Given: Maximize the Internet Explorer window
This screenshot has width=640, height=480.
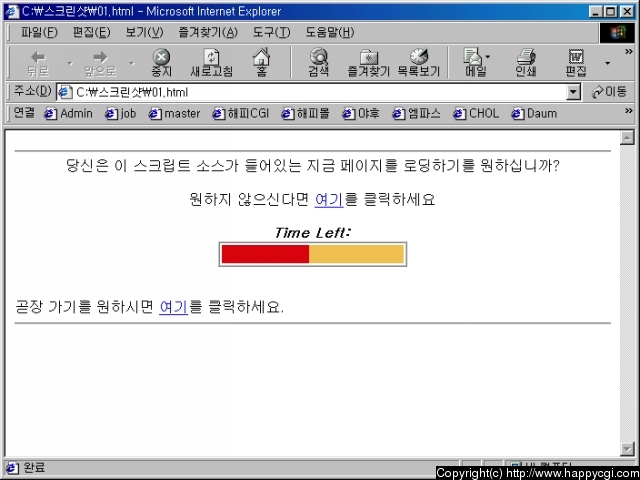Looking at the screenshot, I should [x=611, y=11].
